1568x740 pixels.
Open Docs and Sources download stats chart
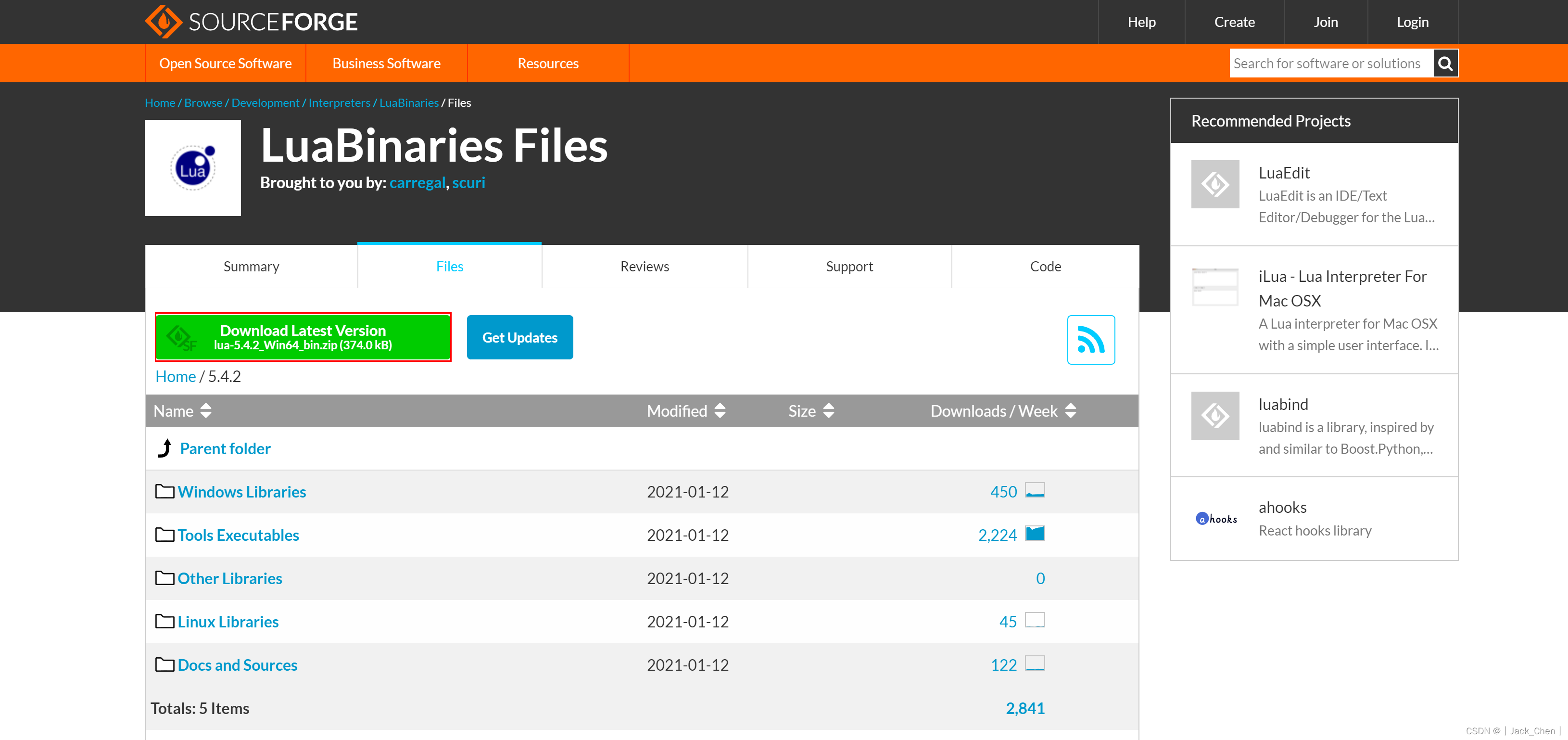tap(1035, 663)
